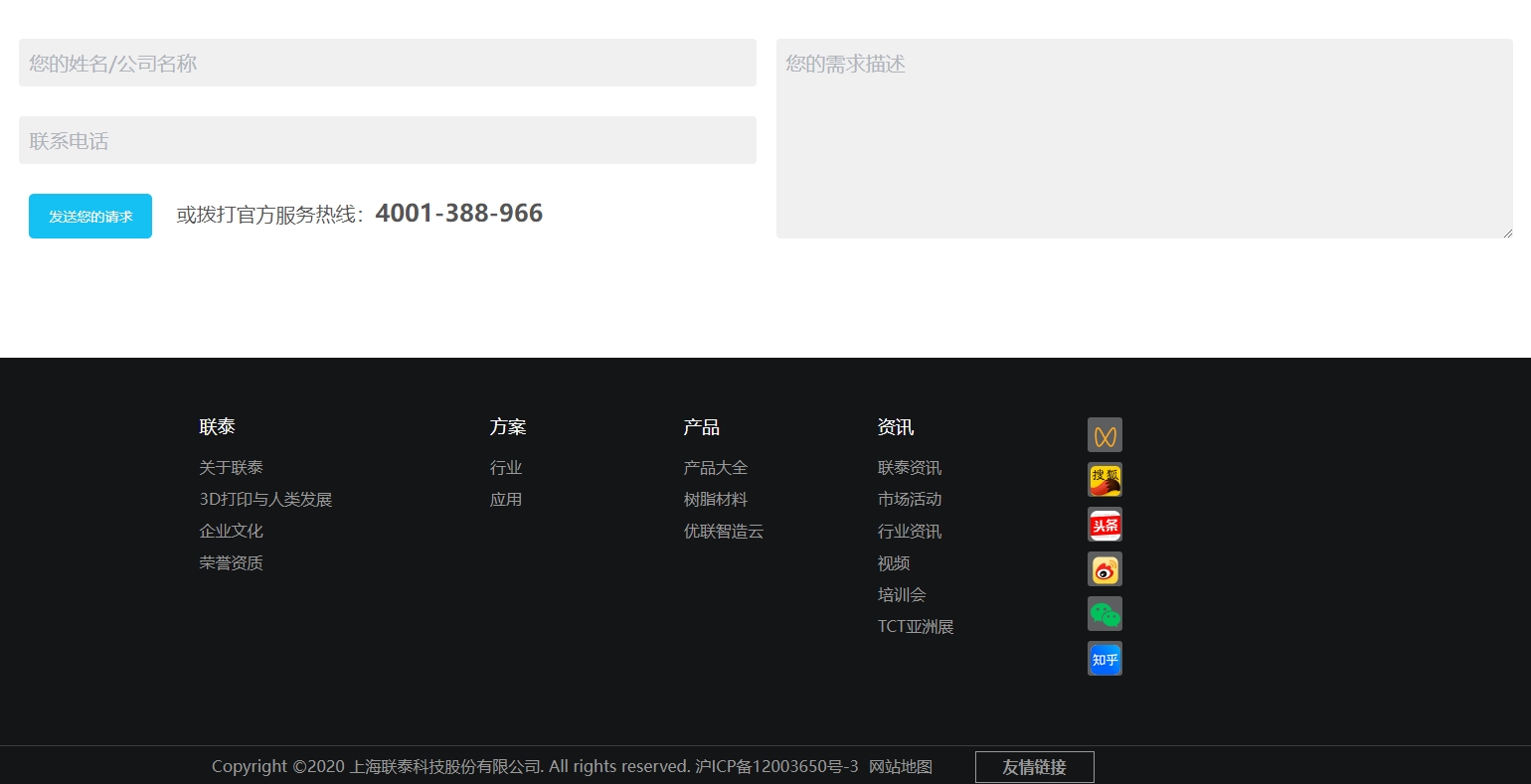Open the 产品大全 link under 产品

point(715,467)
